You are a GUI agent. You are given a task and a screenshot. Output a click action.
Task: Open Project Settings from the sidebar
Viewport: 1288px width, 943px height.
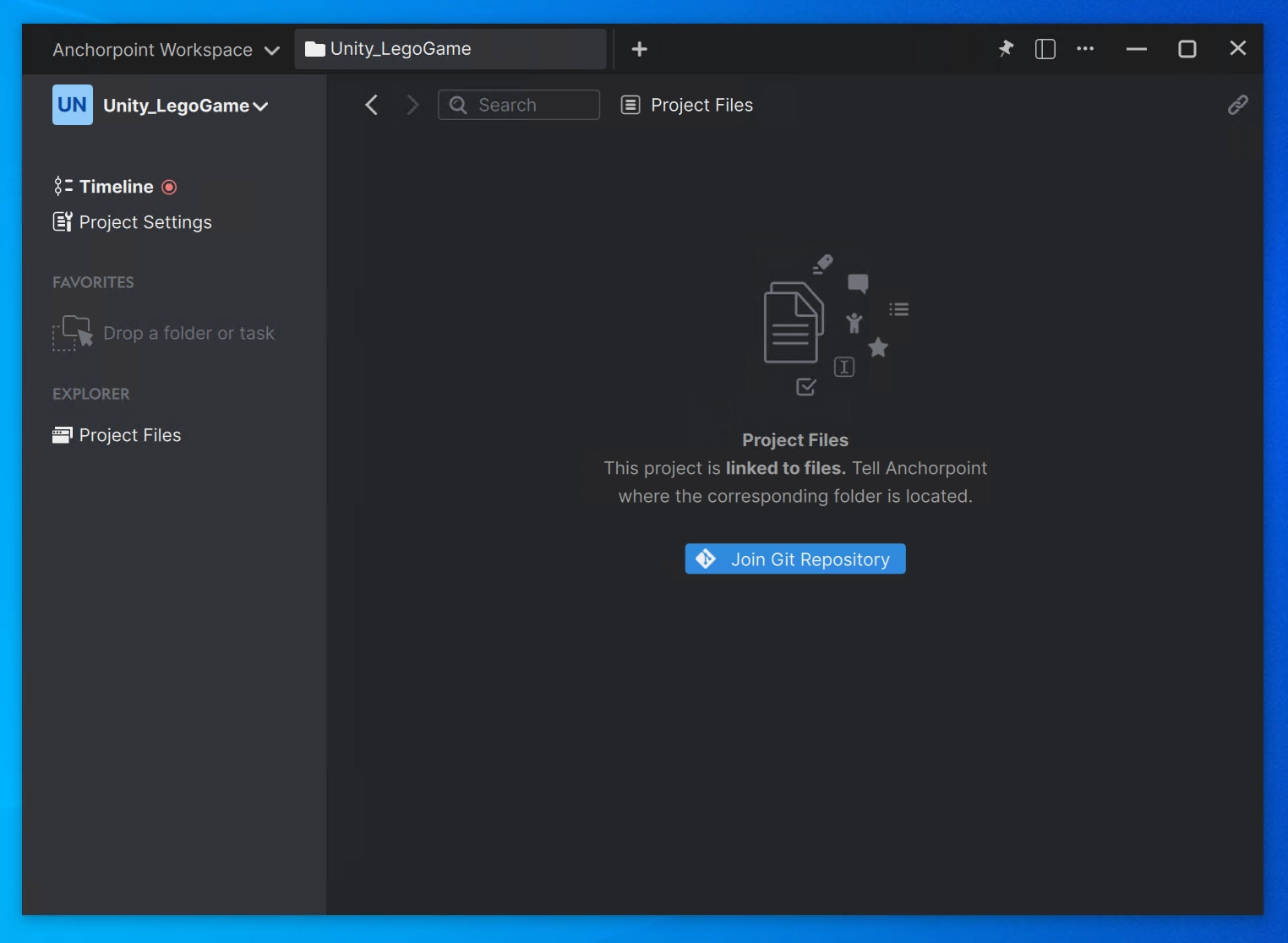pos(145,222)
